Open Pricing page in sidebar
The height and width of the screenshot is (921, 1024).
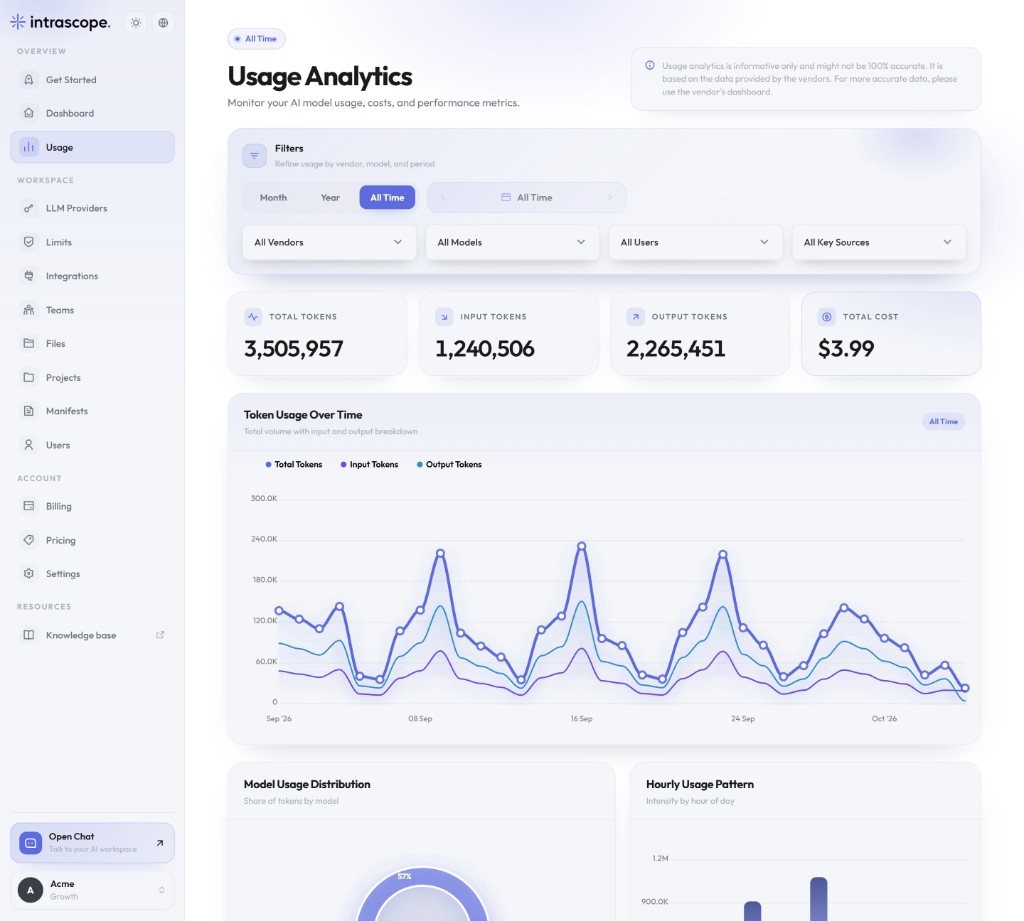(x=92, y=540)
